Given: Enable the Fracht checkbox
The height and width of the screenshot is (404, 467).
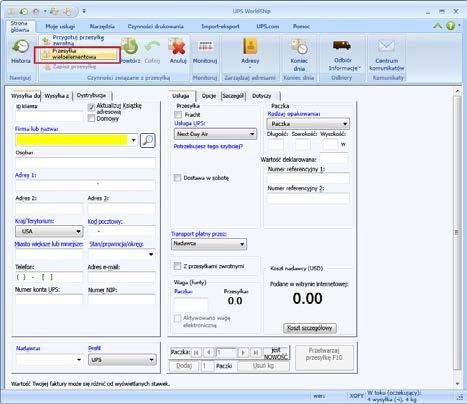Looking at the screenshot, I should tap(178, 115).
